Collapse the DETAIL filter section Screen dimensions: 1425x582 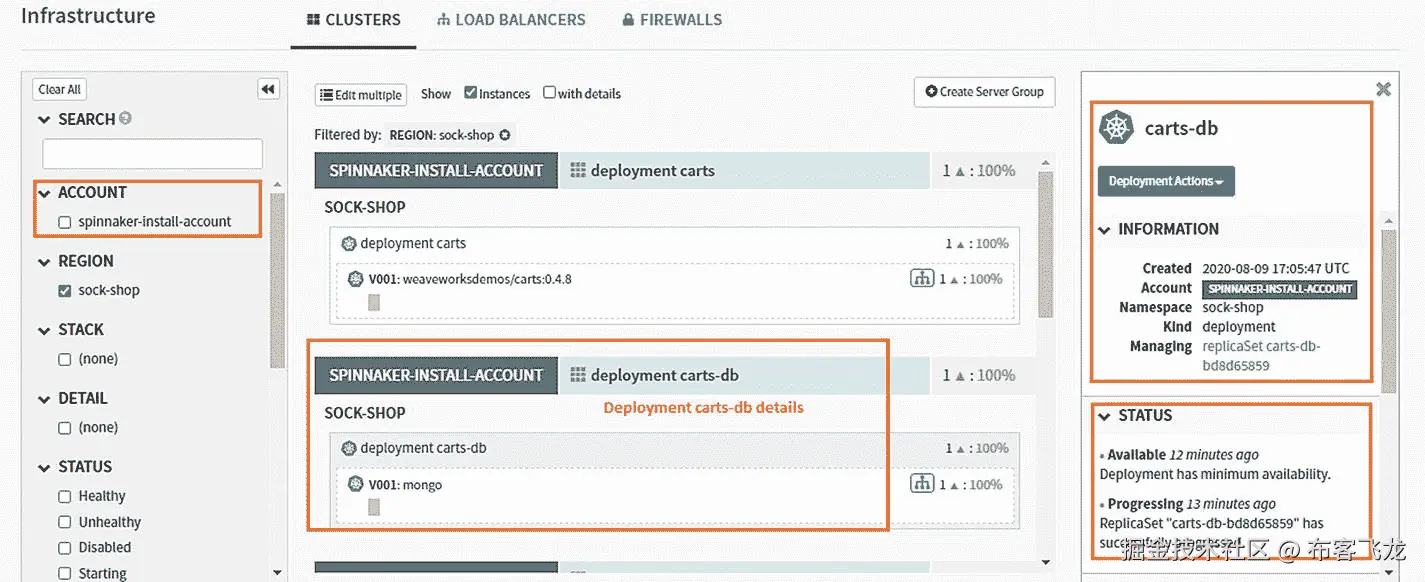tap(44, 398)
